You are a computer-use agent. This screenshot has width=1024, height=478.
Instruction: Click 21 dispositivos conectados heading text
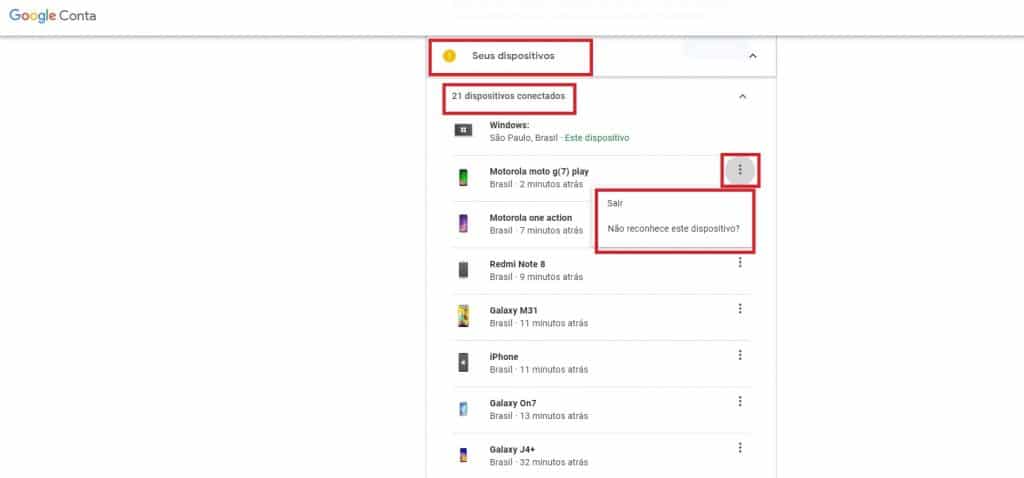tap(509, 96)
